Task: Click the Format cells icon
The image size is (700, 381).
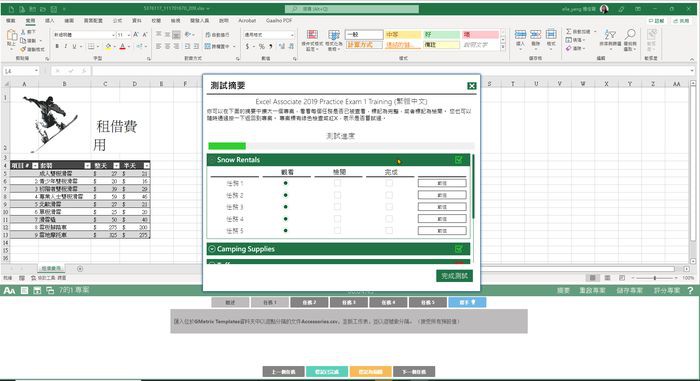Action: pos(551,35)
